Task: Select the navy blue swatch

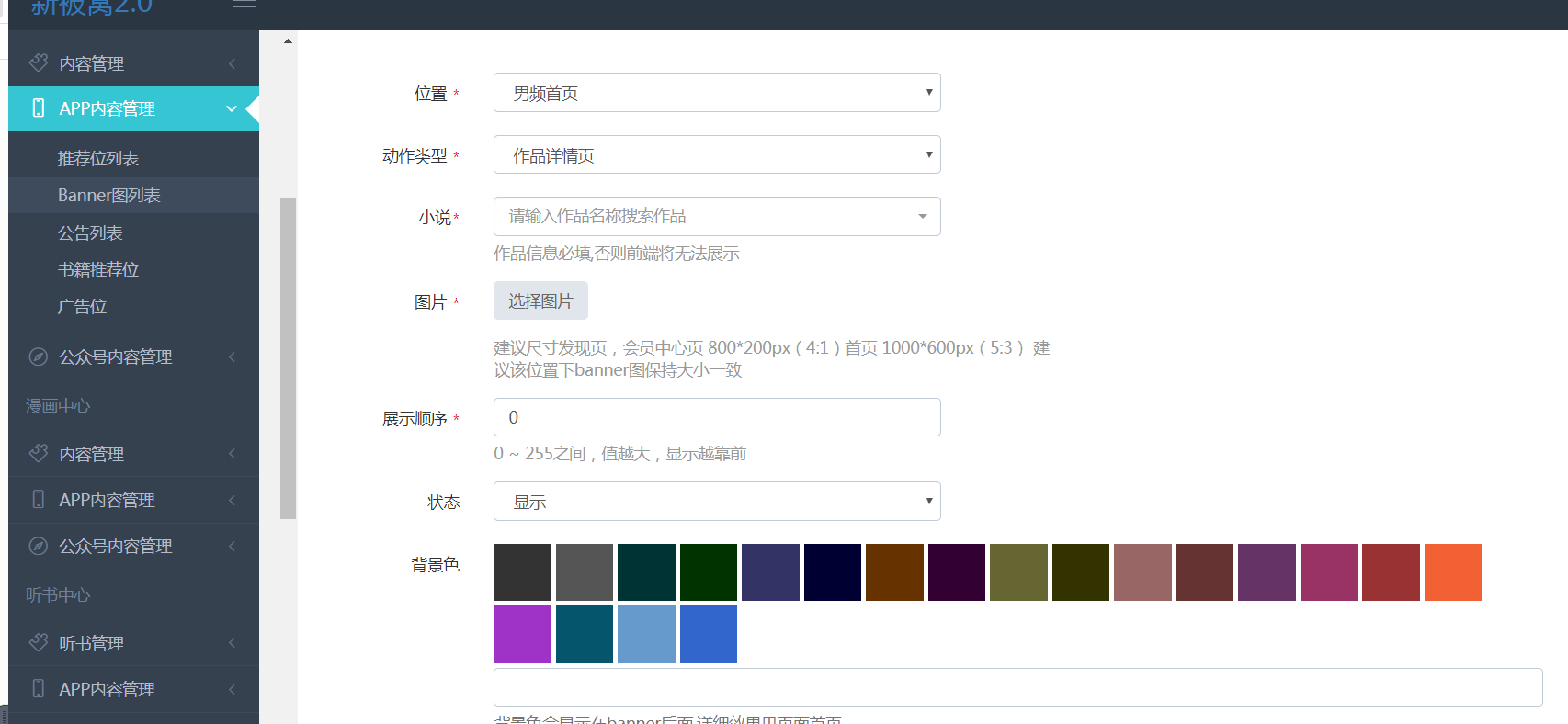Action: click(833, 572)
